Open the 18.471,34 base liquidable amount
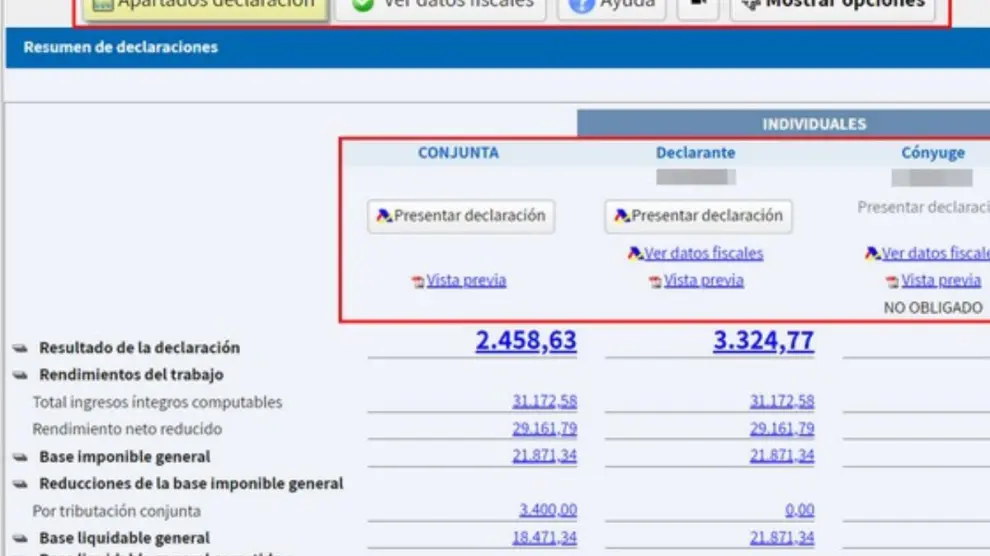This screenshot has height=556, width=990. pos(544,538)
